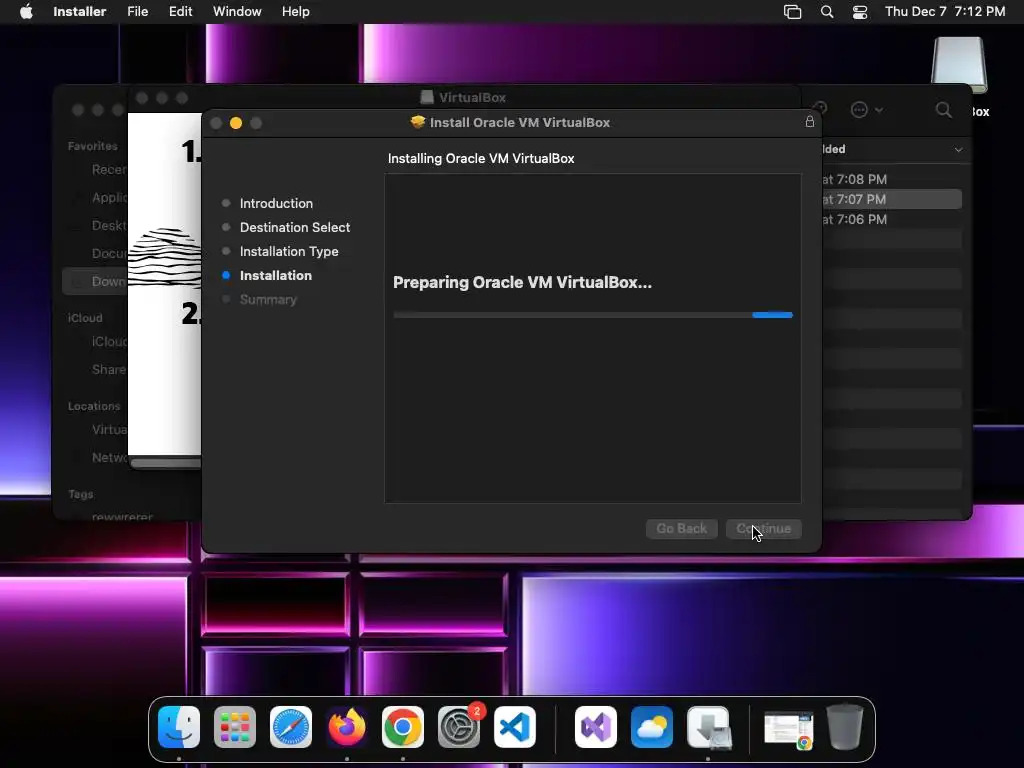Select the Finder row dated 7:07 PM

pyautogui.click(x=891, y=199)
